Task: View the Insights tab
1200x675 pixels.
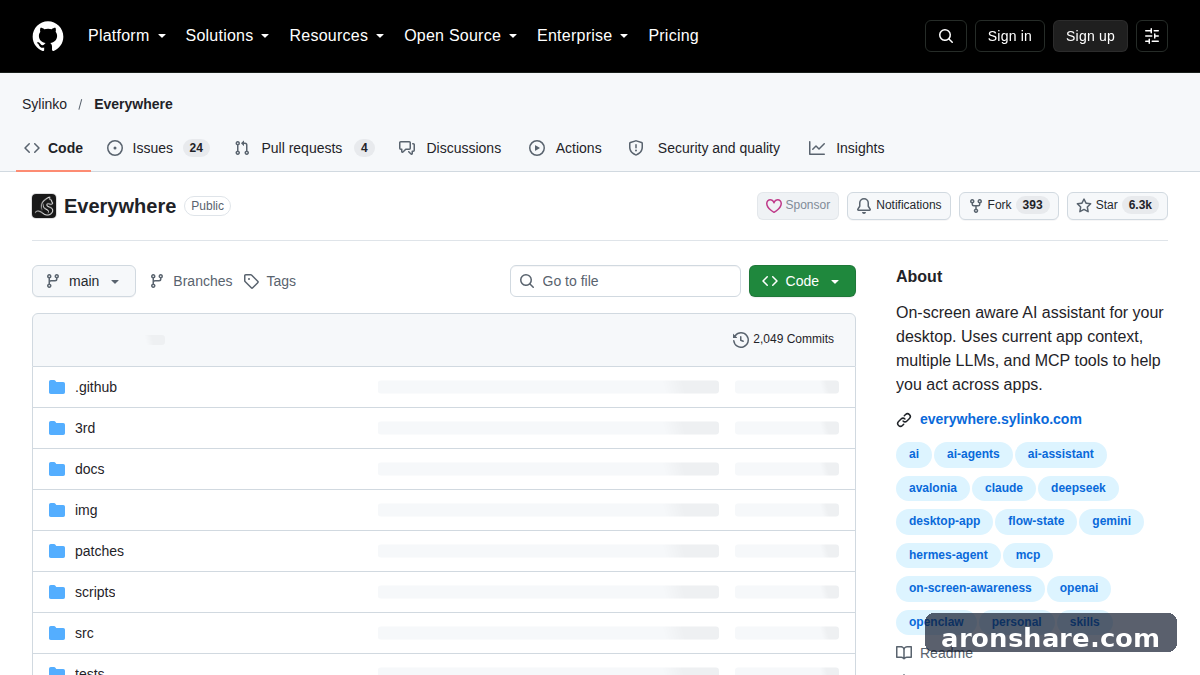Action: 847,148
